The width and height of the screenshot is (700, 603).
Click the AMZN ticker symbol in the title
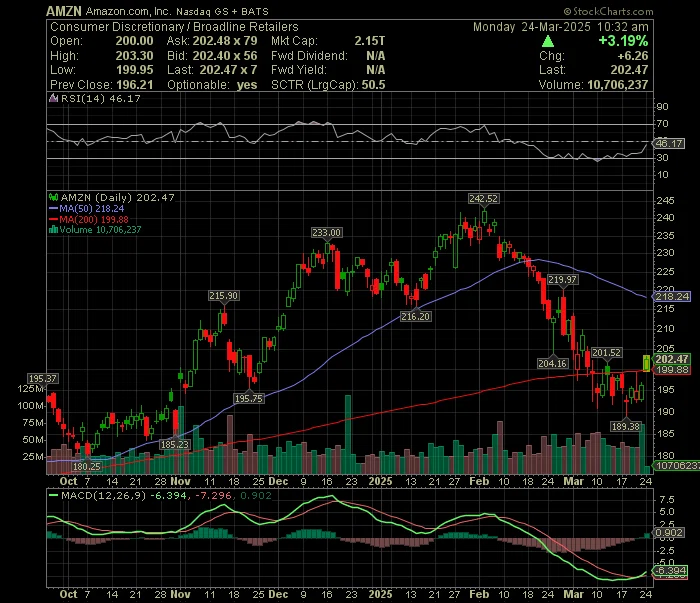[x=64, y=11]
